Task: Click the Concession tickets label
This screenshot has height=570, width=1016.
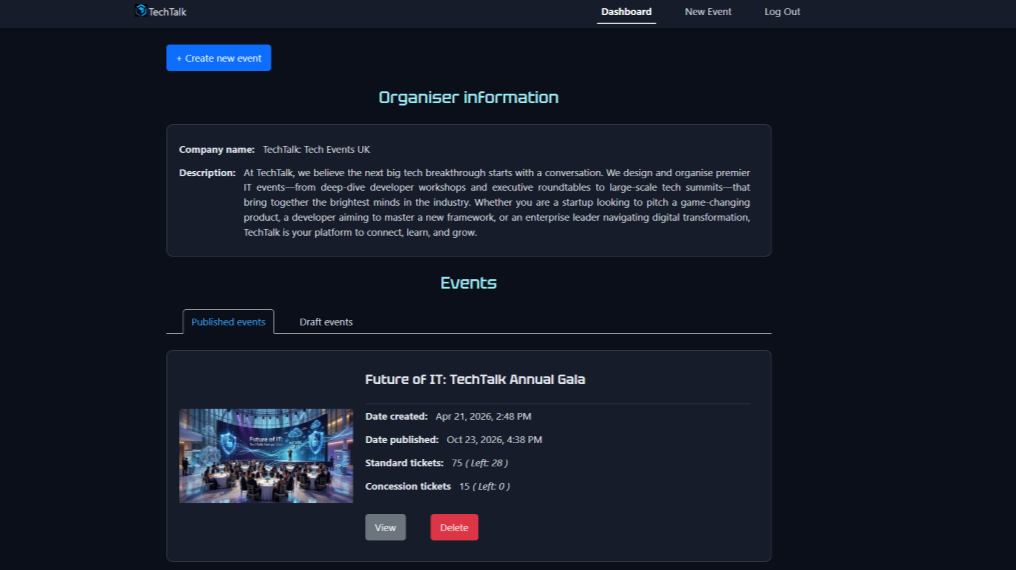Action: tap(408, 486)
